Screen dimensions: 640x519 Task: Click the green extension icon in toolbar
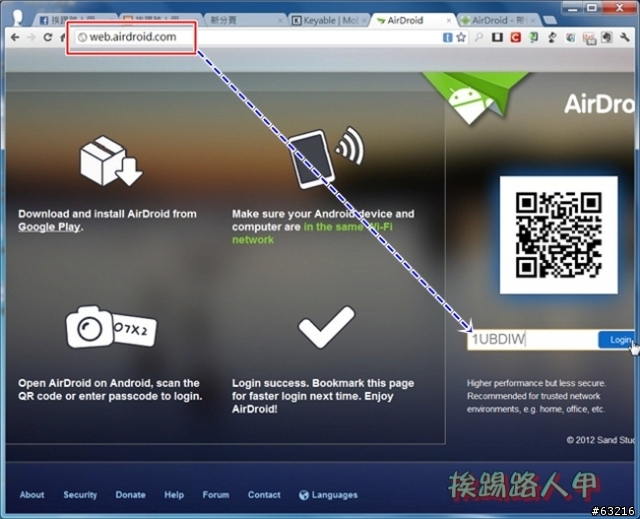coord(533,38)
